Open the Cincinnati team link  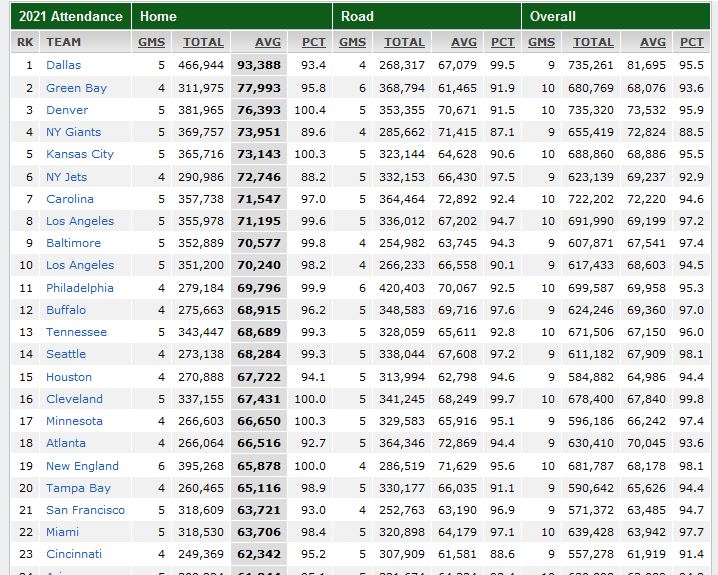74,553
